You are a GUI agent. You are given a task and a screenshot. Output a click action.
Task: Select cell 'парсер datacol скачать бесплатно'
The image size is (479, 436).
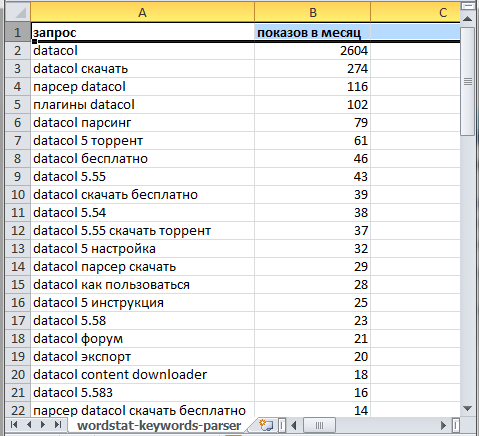(142, 410)
